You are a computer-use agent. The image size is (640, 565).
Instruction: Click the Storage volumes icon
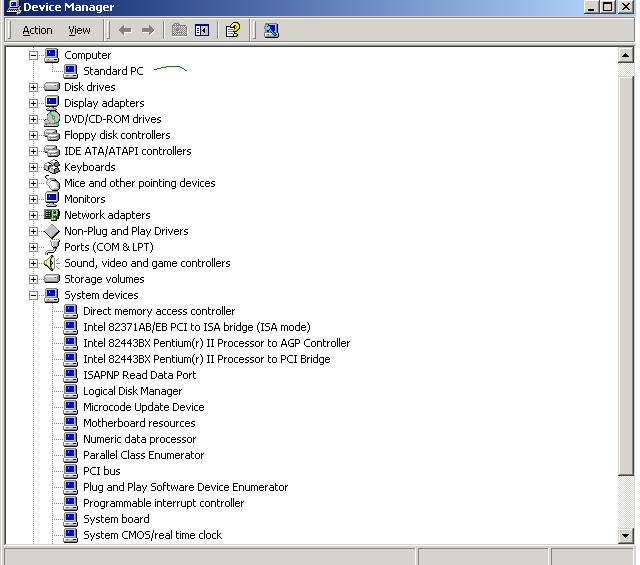coord(51,279)
